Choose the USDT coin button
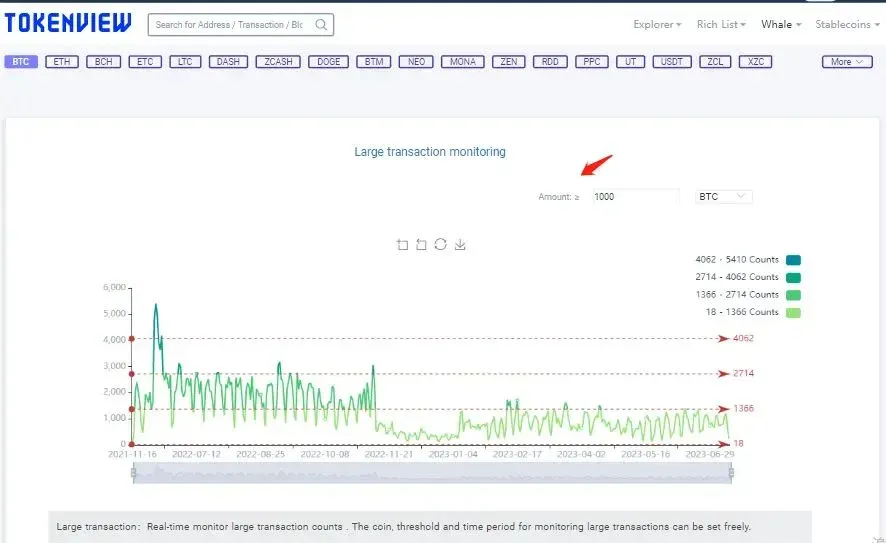 click(672, 62)
